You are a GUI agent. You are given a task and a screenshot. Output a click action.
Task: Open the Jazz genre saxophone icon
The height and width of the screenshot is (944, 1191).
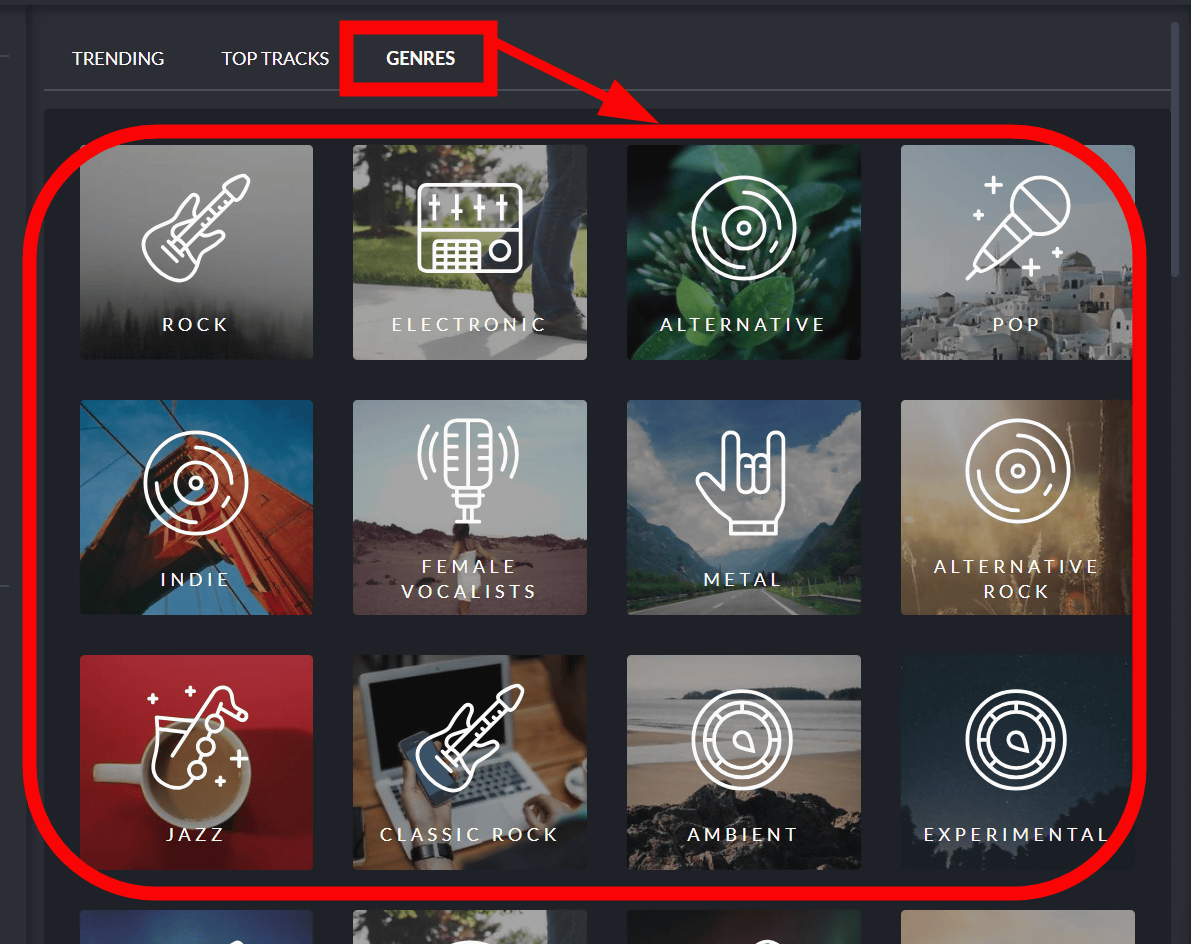click(197, 737)
